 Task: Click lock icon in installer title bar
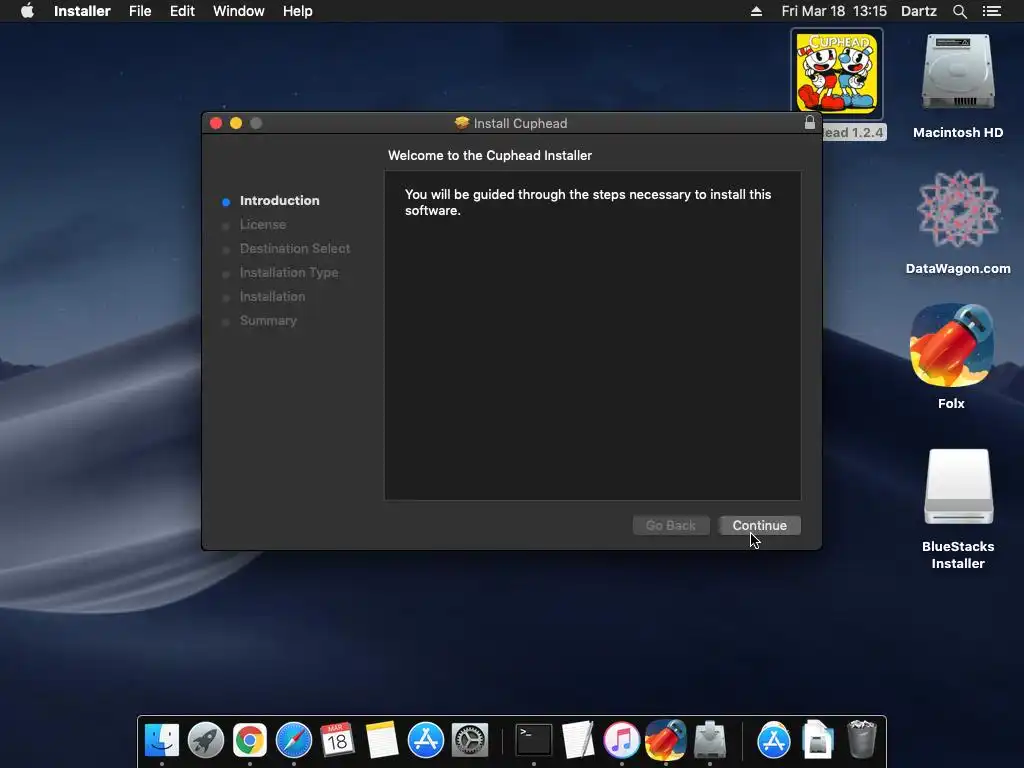(810, 123)
